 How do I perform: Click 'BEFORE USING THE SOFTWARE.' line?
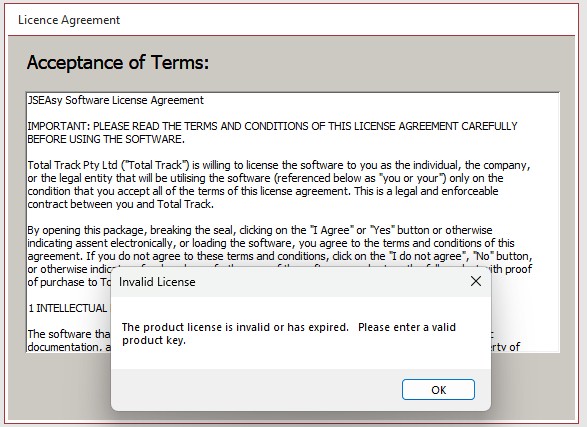tap(106, 139)
